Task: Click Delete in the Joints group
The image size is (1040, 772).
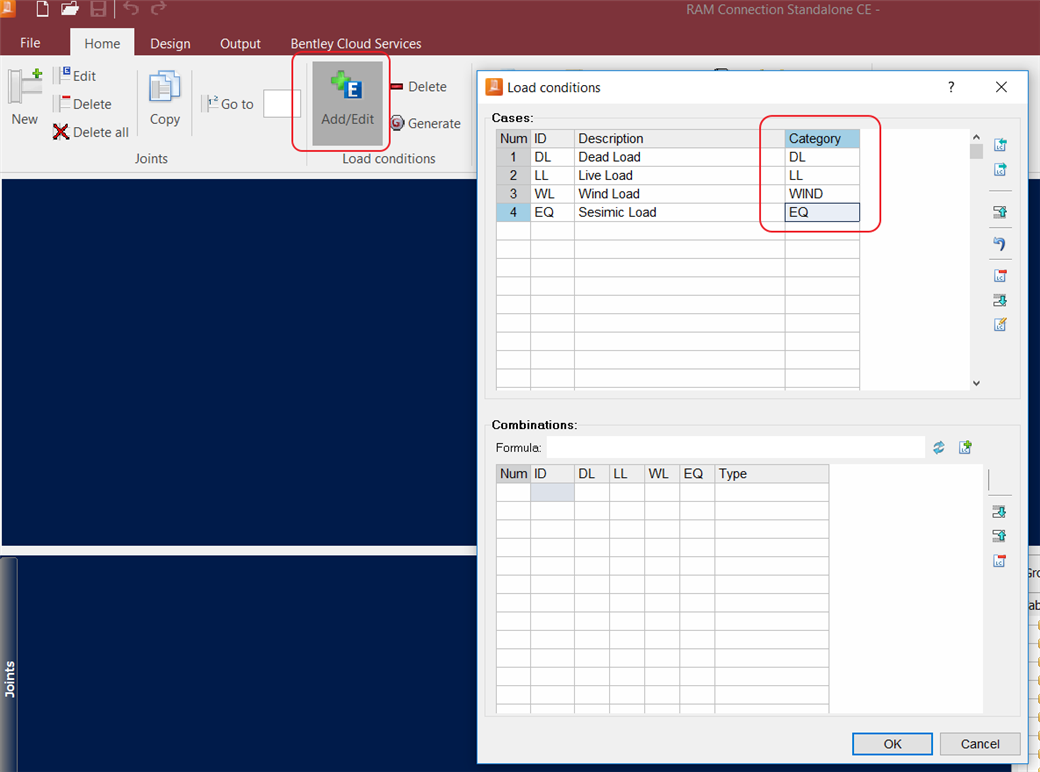Action: coord(84,104)
